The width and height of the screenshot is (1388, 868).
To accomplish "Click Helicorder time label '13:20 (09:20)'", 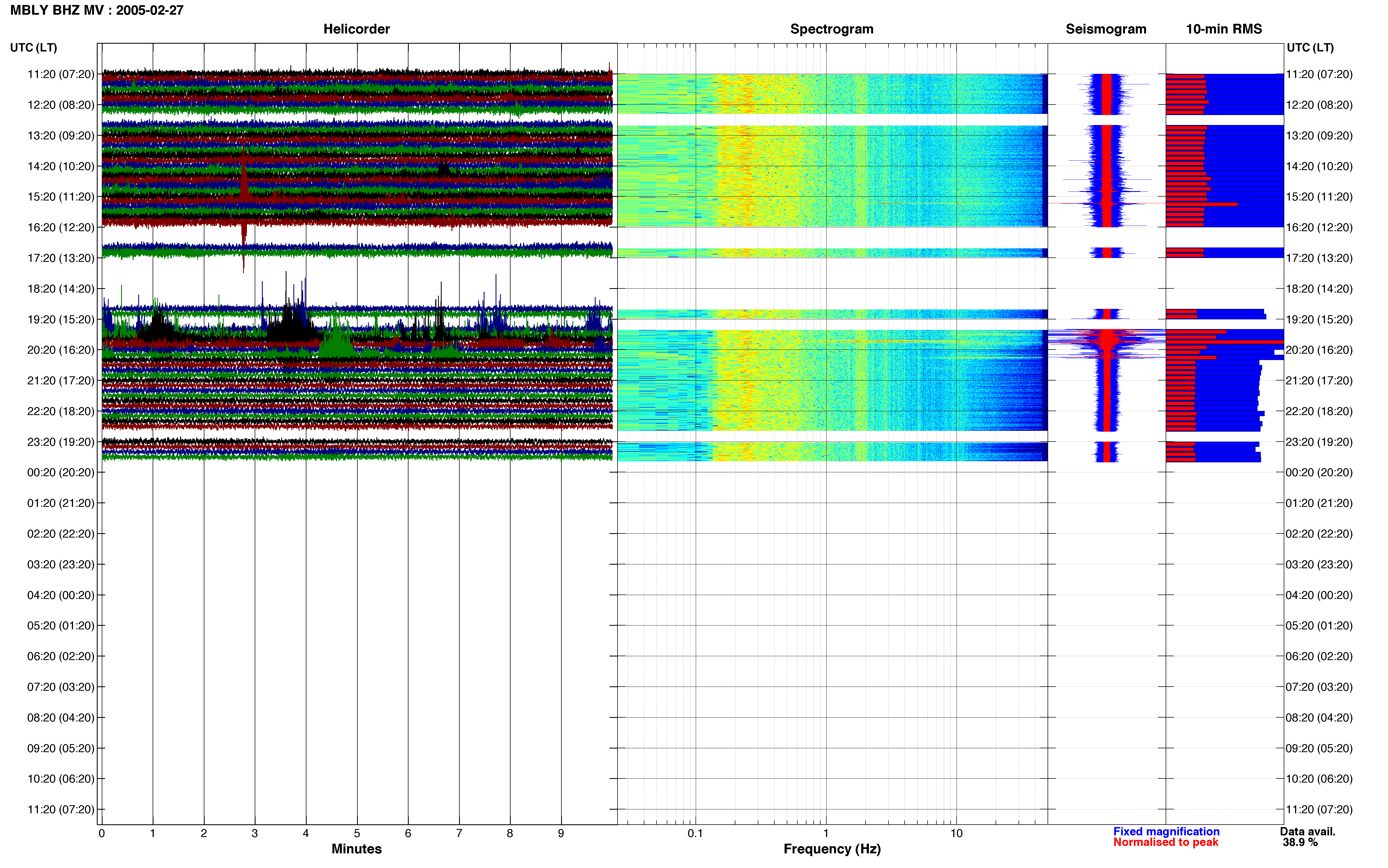I will point(61,135).
